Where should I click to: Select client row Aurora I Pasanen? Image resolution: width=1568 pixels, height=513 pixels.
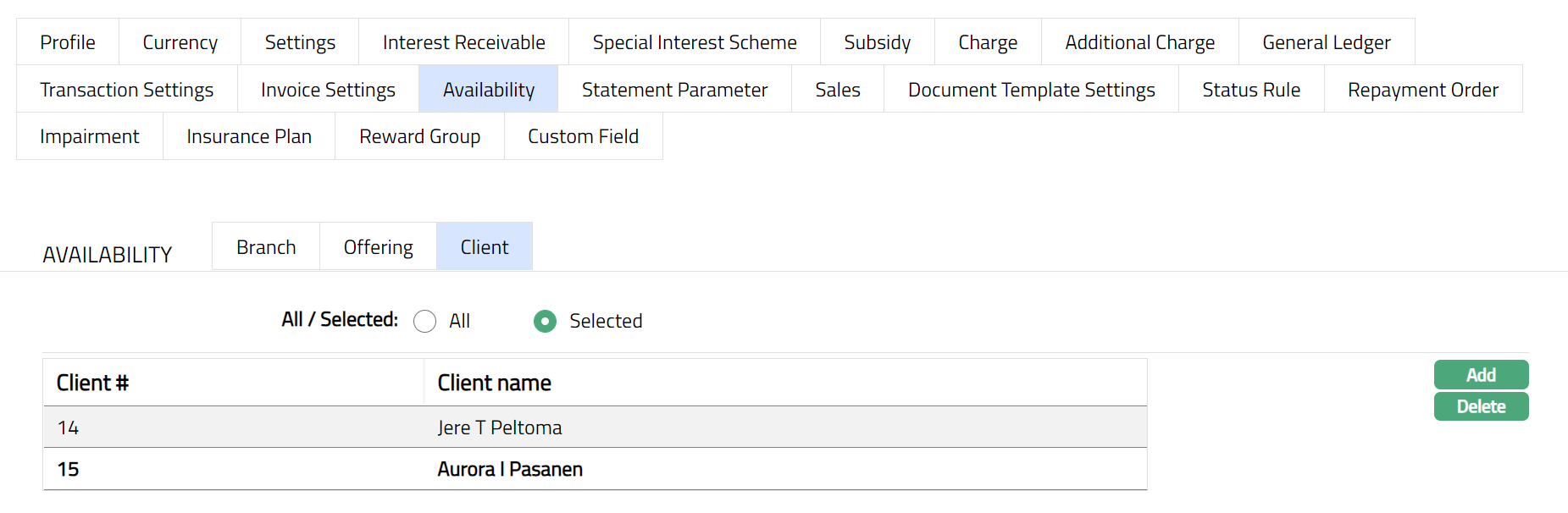[510, 469]
